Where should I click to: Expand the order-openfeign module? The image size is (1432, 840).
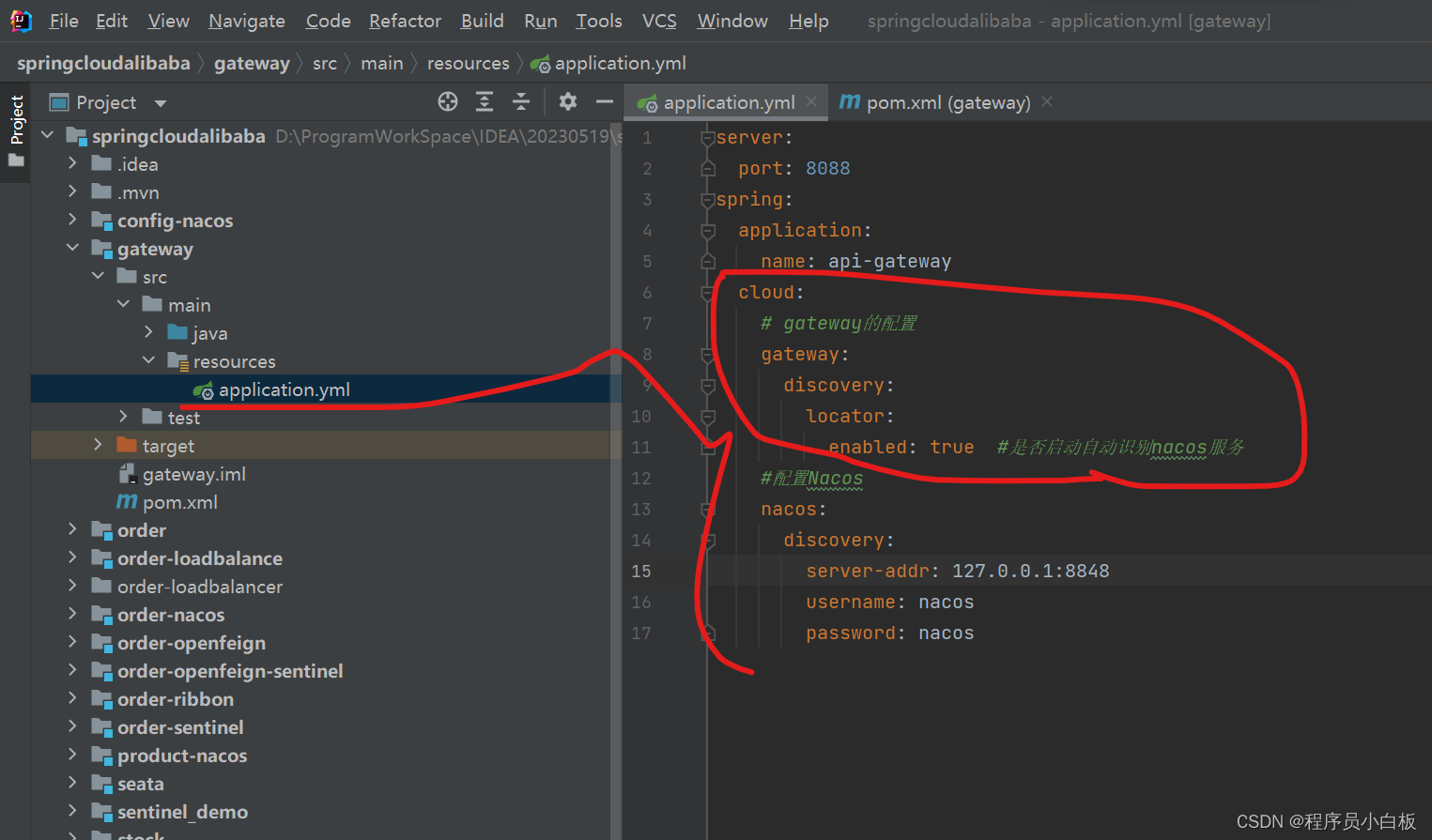tap(72, 642)
